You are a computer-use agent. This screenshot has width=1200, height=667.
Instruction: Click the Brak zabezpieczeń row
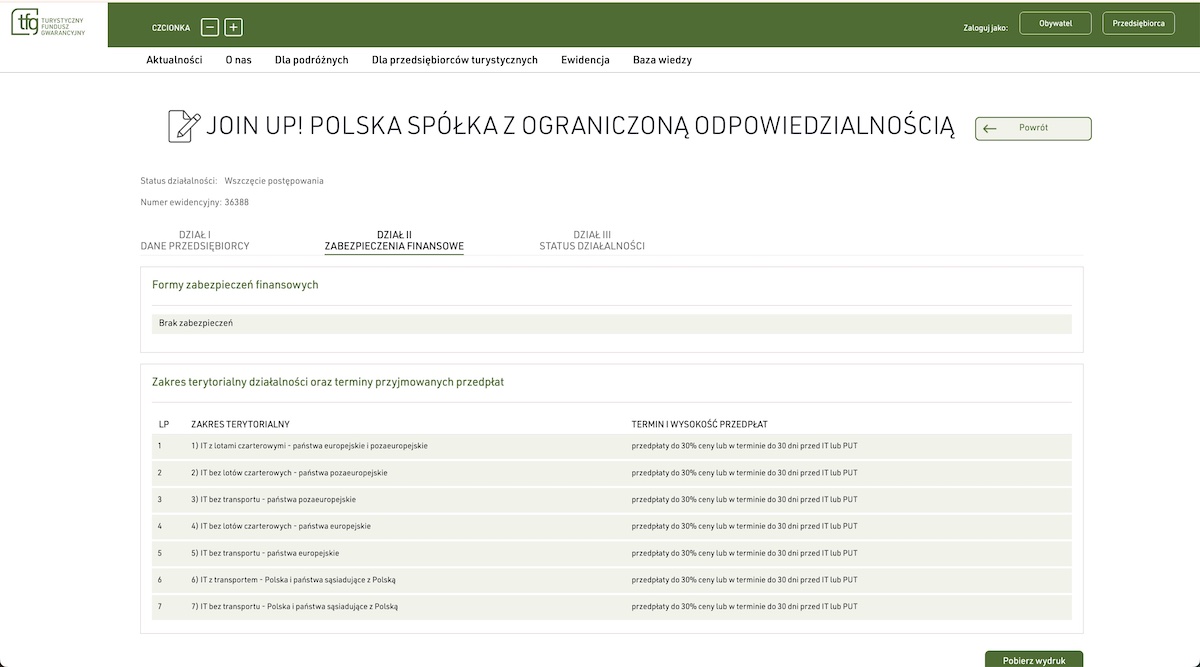click(611, 324)
